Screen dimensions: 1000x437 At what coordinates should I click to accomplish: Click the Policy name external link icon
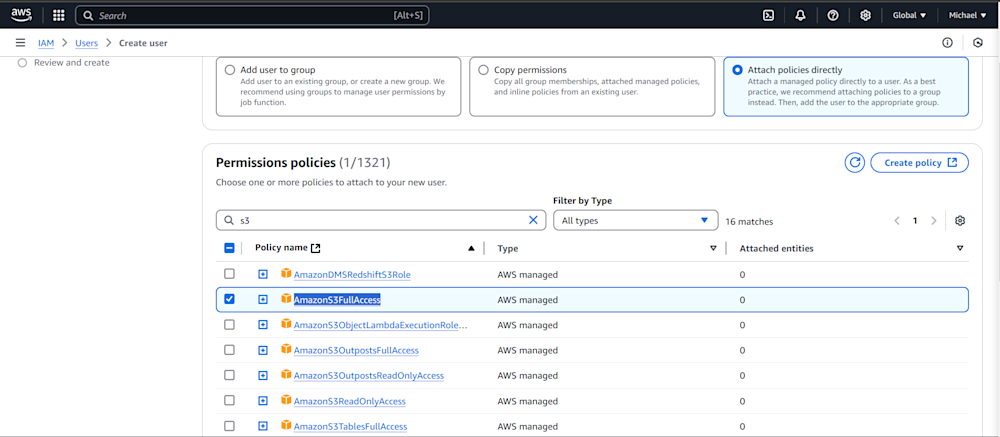click(x=315, y=248)
